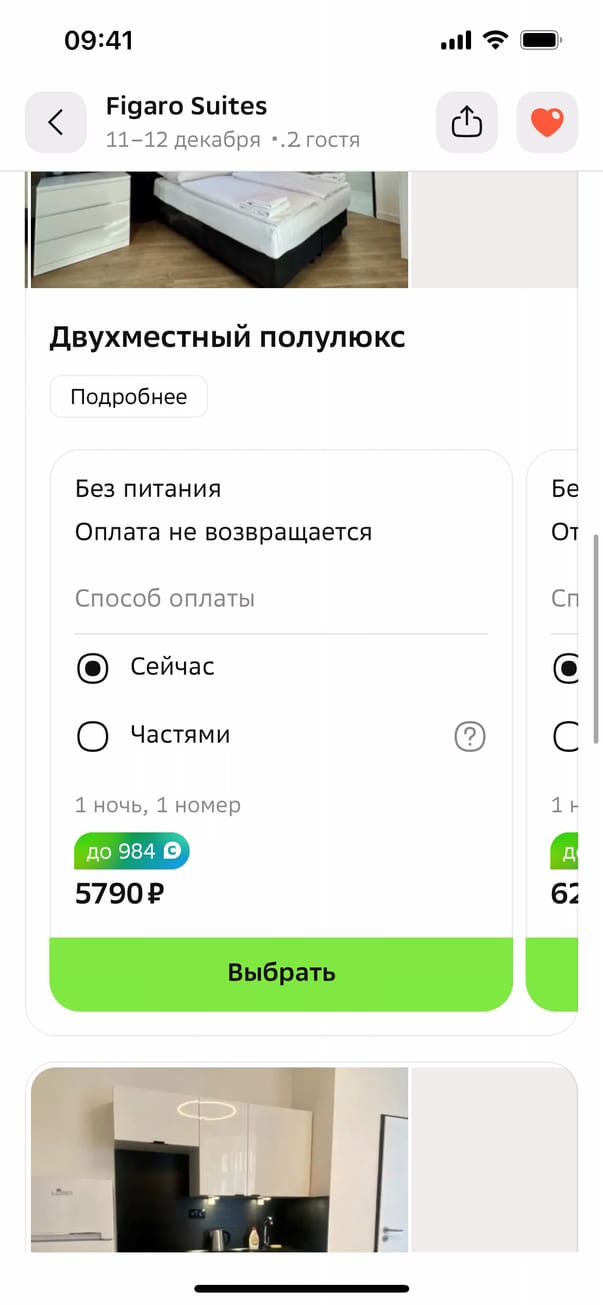Tap the Двухместный полулюкс room heading

click(x=227, y=338)
